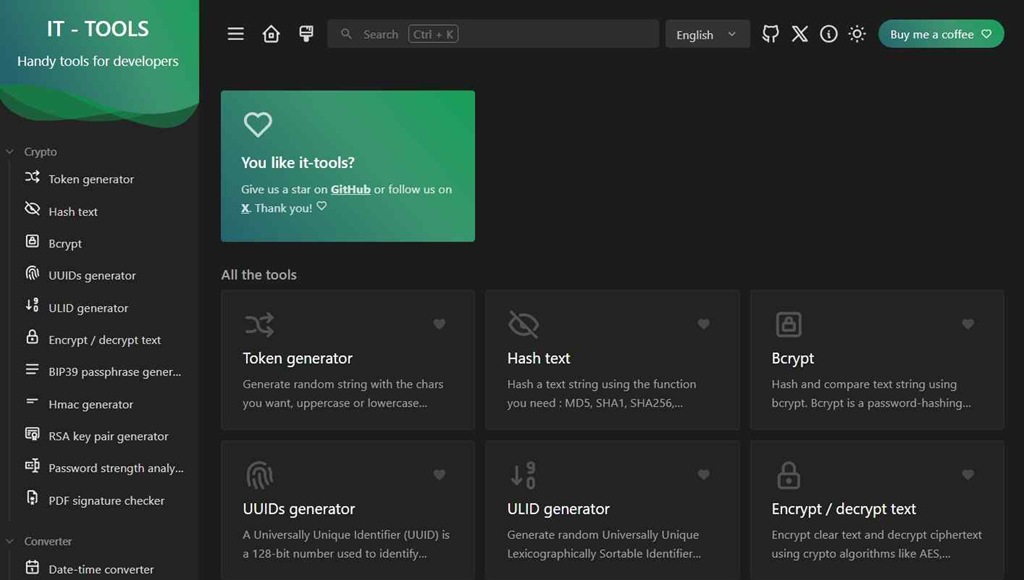Click the Token generator card shuffle icon
Screen dimensions: 1024x580
[259, 325]
